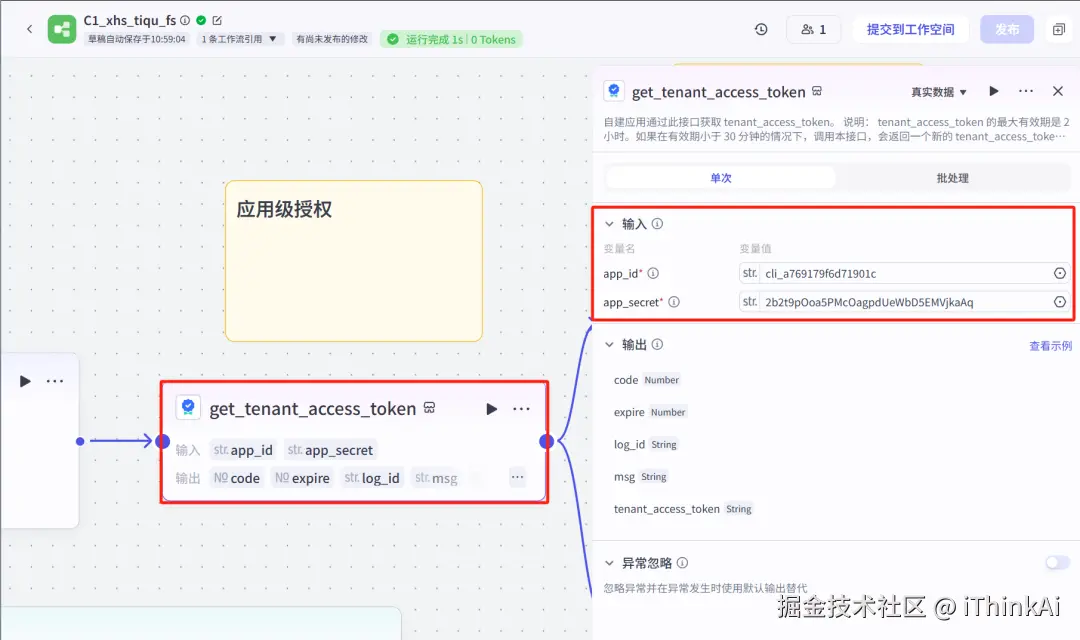Click the expire Number output row
Viewport: 1080px width, 640px height.
650,412
